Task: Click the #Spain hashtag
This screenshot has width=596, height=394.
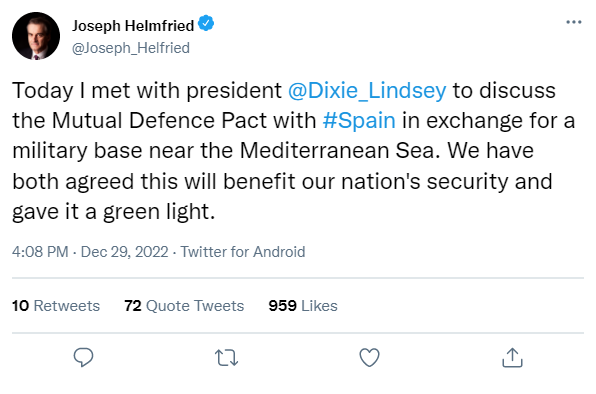Action: click(359, 120)
